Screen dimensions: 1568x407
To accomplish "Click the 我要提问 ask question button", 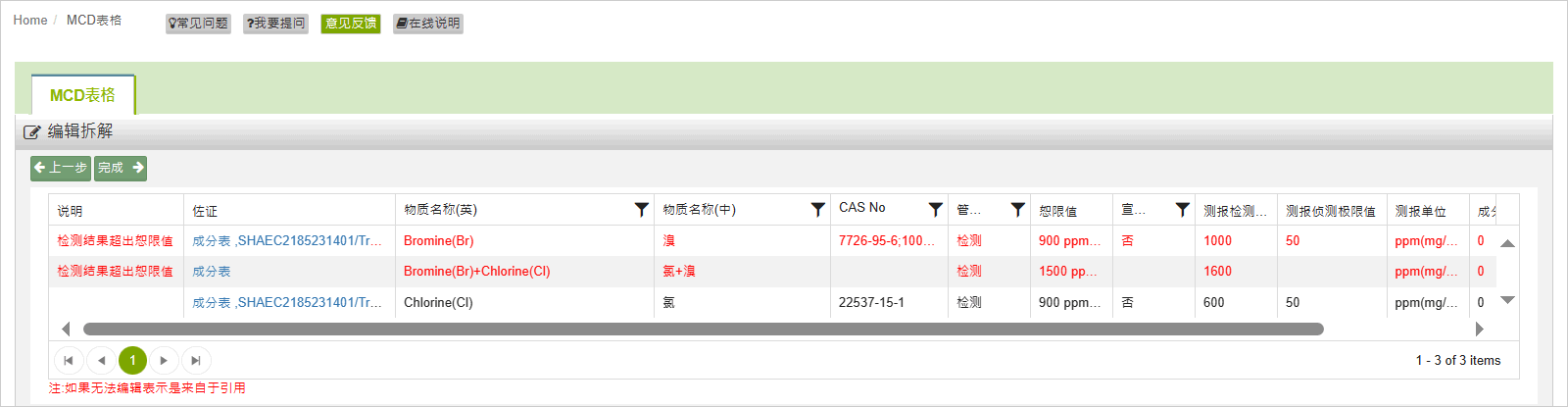I will coord(275,24).
